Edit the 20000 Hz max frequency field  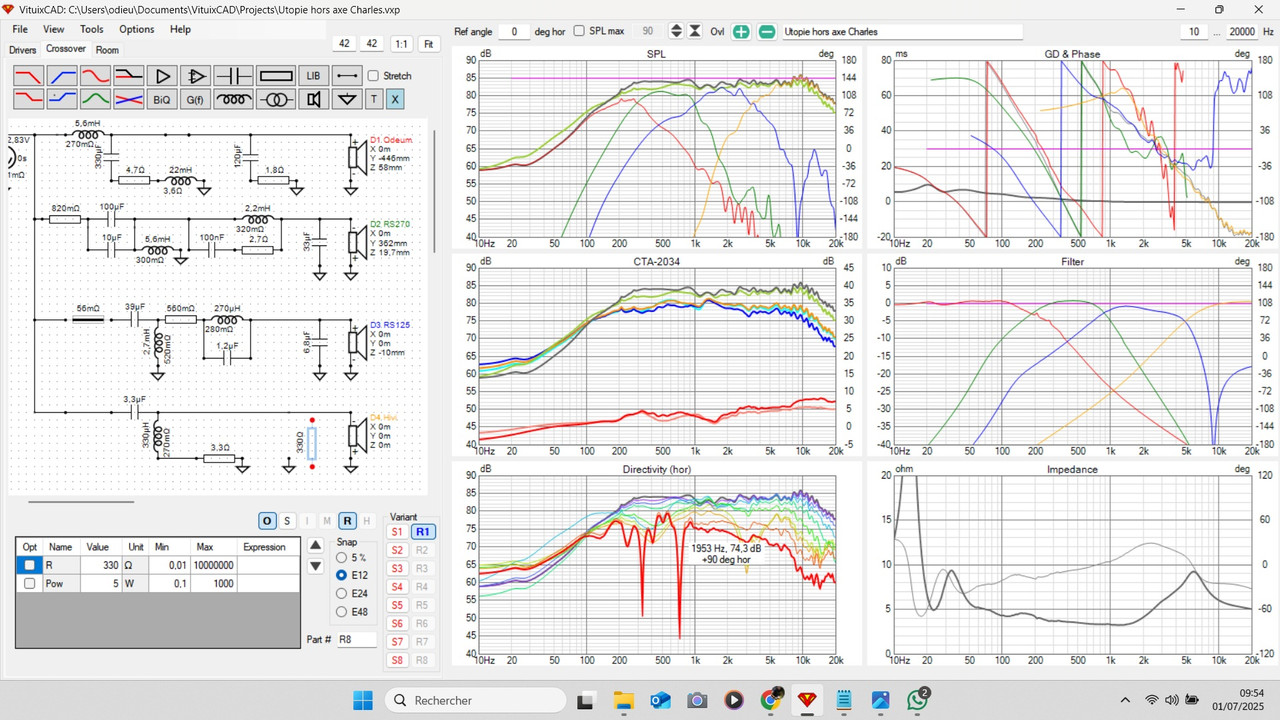click(x=1241, y=32)
